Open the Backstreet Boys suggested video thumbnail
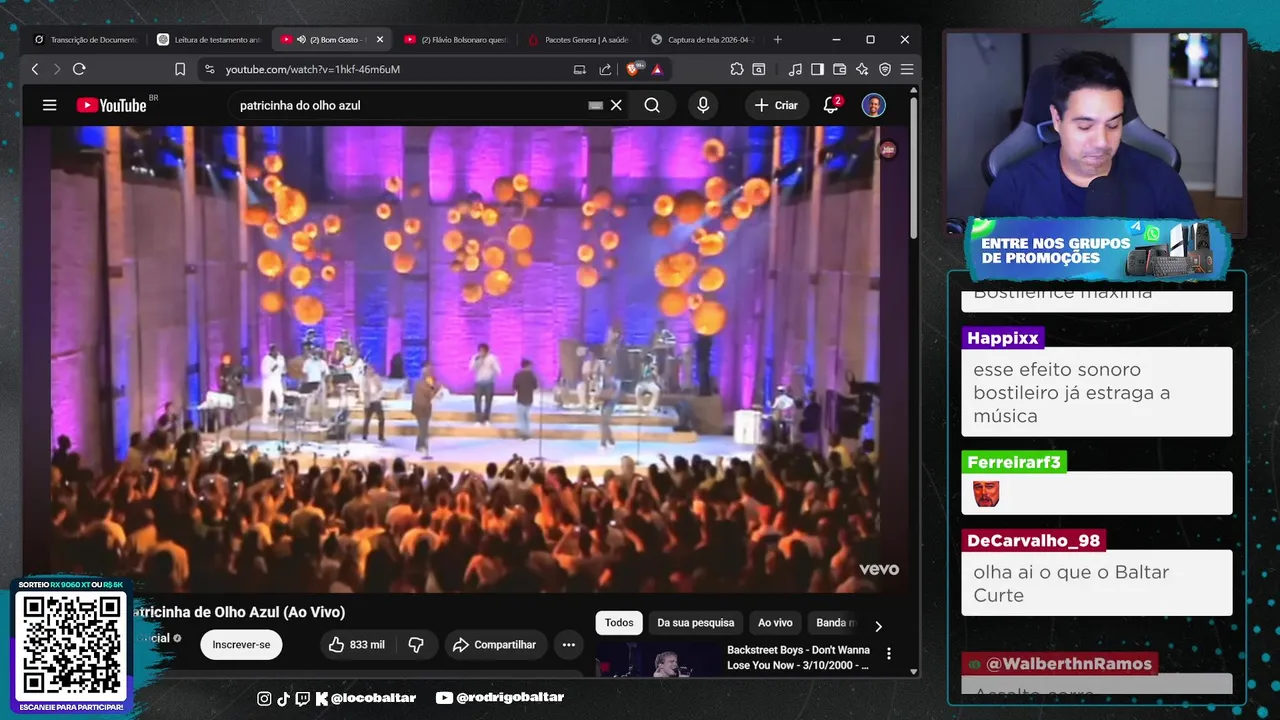The height and width of the screenshot is (720, 1280). tap(656, 659)
